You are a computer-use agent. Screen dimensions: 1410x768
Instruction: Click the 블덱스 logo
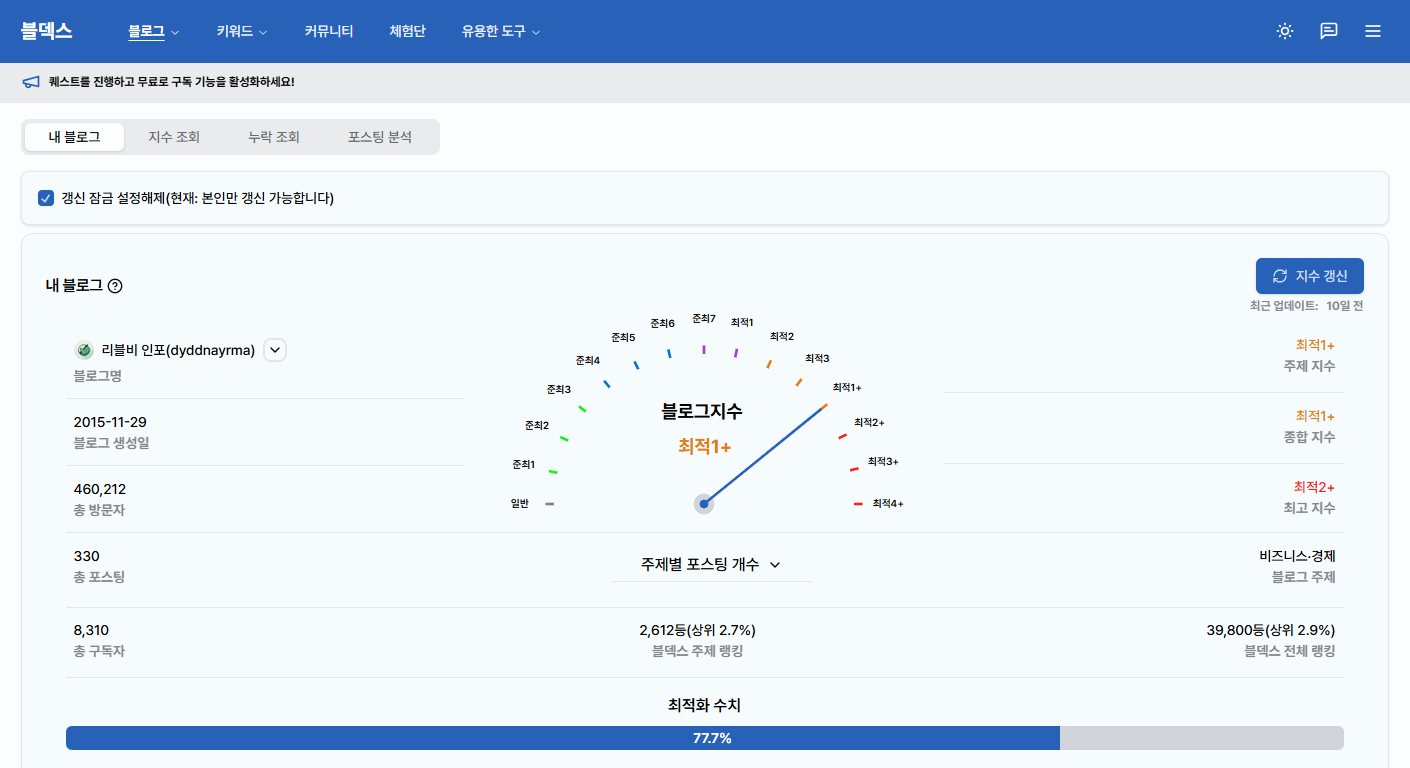tap(48, 31)
